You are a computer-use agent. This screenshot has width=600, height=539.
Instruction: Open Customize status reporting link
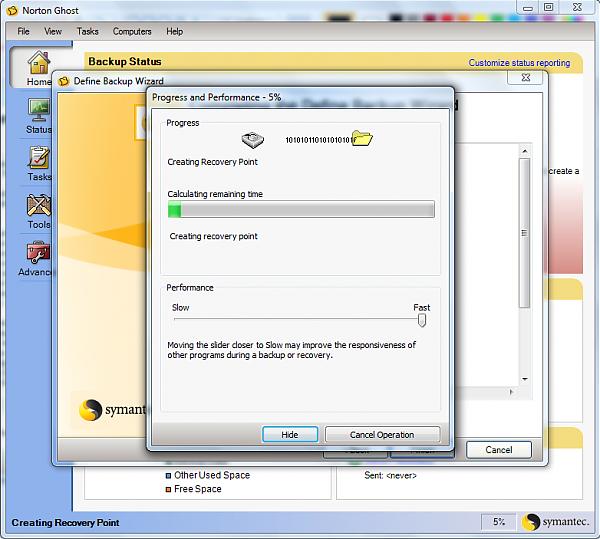519,63
